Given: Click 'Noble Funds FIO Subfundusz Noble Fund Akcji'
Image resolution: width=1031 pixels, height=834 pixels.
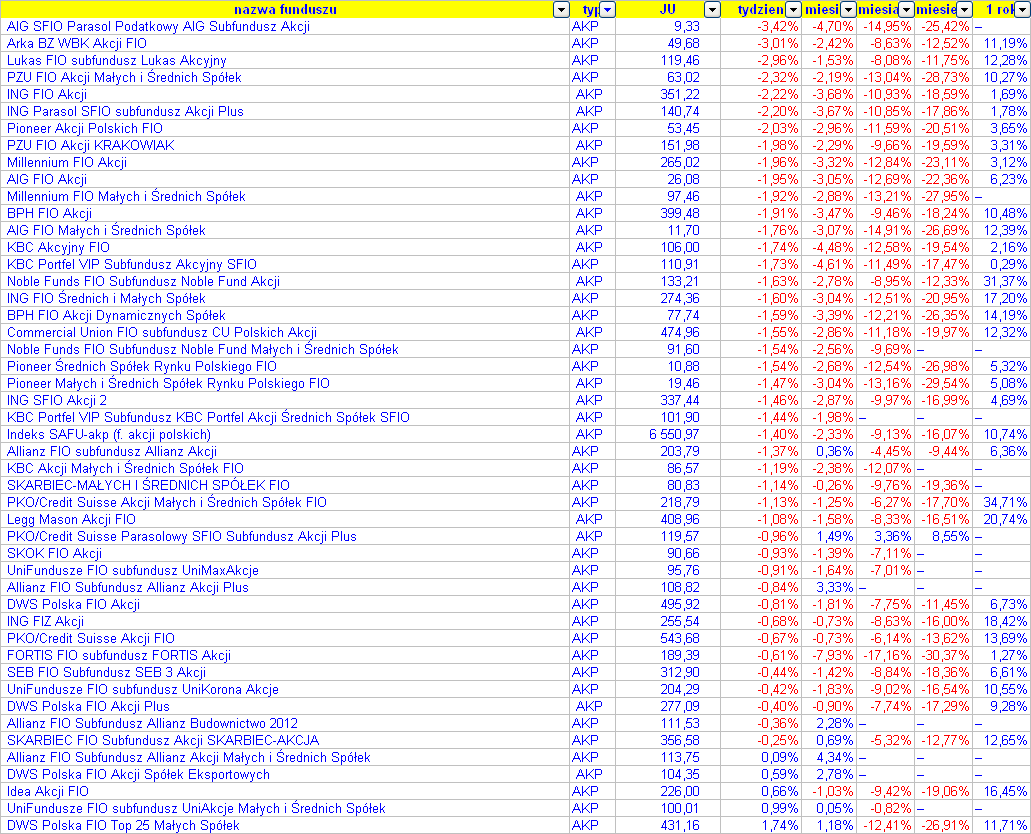Looking at the screenshot, I should (x=143, y=282).
